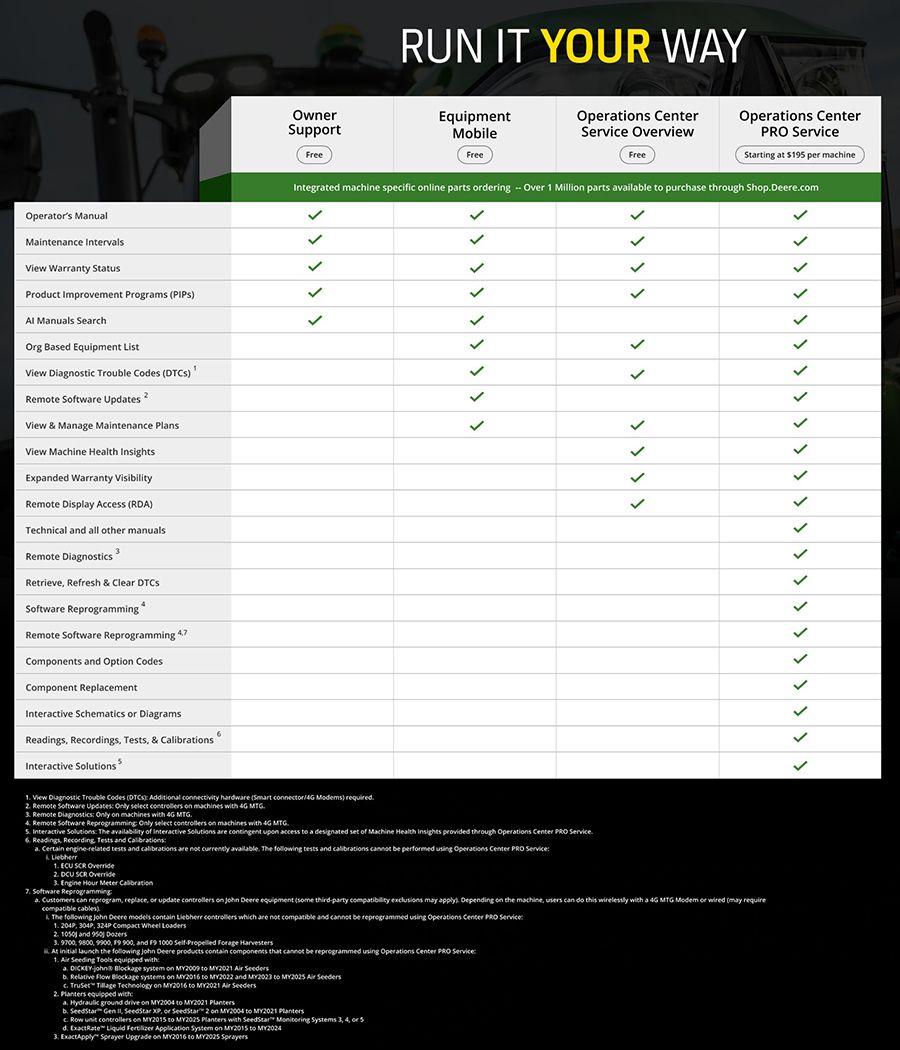Click Equipment Mobile checkmark for Org Based Equipment List
This screenshot has width=900, height=1050.
coord(477,344)
